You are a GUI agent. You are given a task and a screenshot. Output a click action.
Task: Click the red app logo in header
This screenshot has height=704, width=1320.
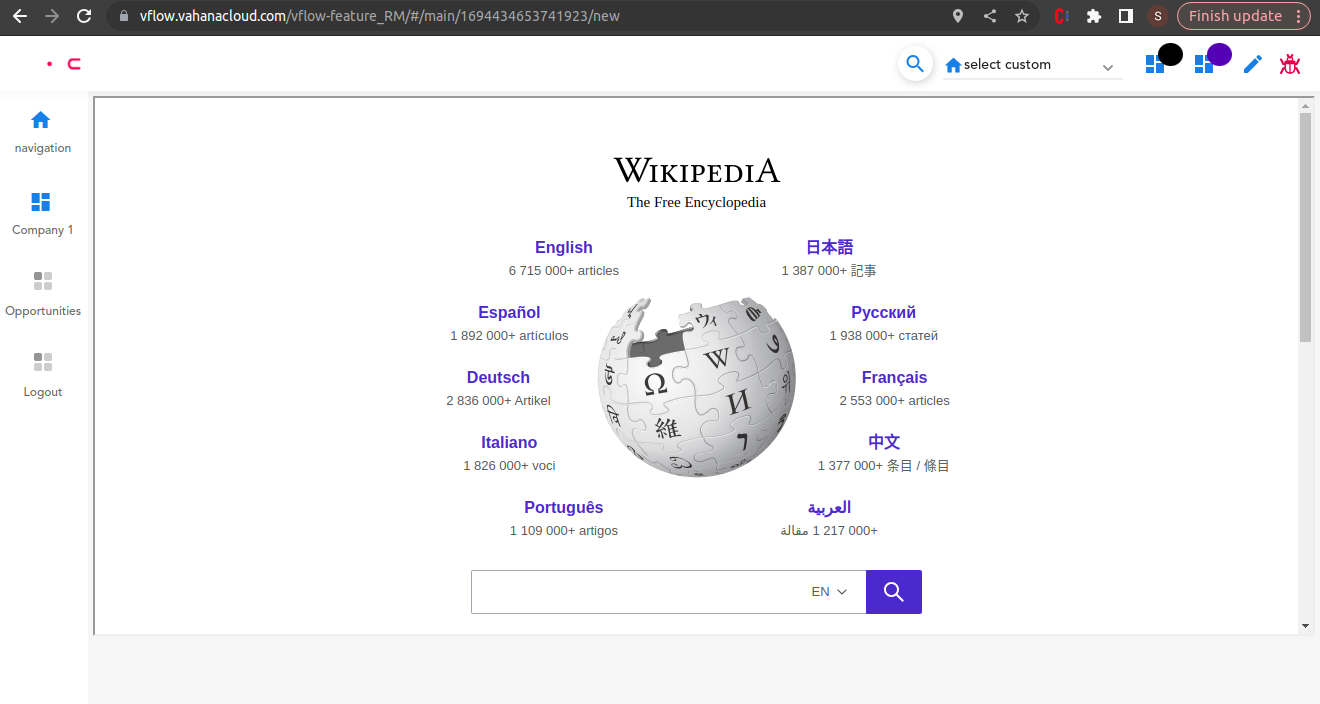pyautogui.click(x=65, y=64)
